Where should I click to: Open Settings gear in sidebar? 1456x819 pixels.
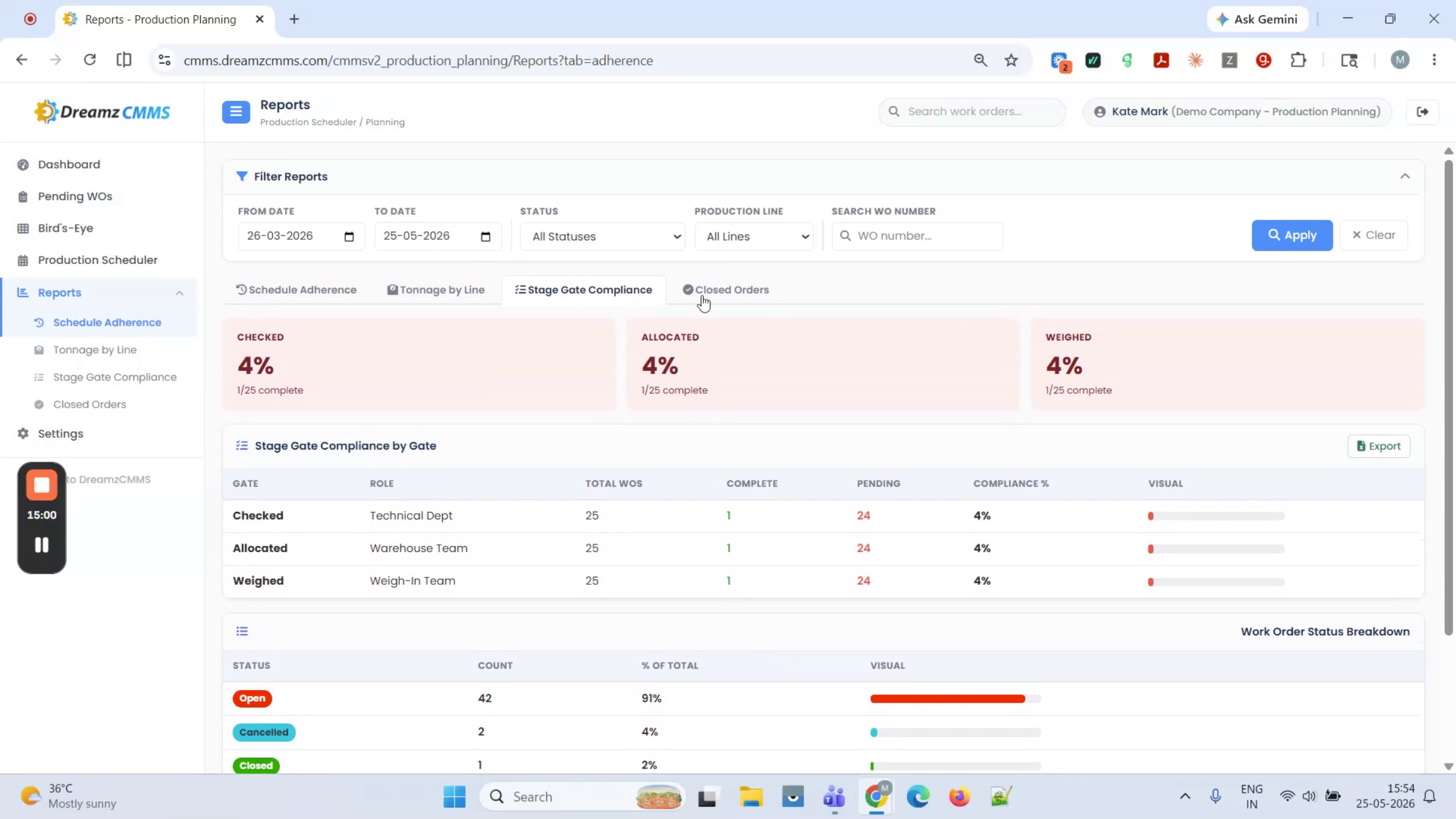pyautogui.click(x=60, y=434)
